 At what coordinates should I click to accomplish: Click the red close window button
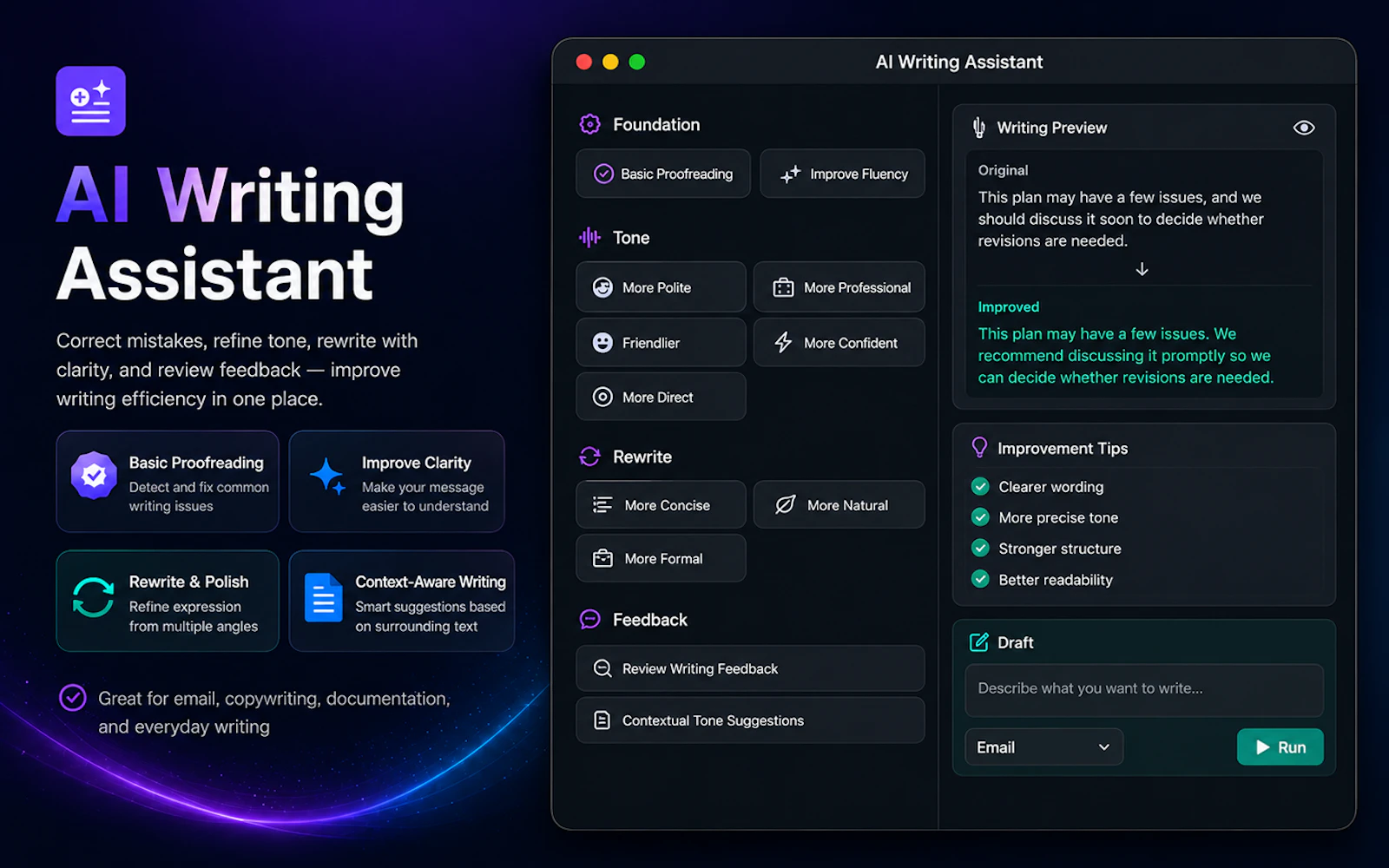pyautogui.click(x=584, y=62)
